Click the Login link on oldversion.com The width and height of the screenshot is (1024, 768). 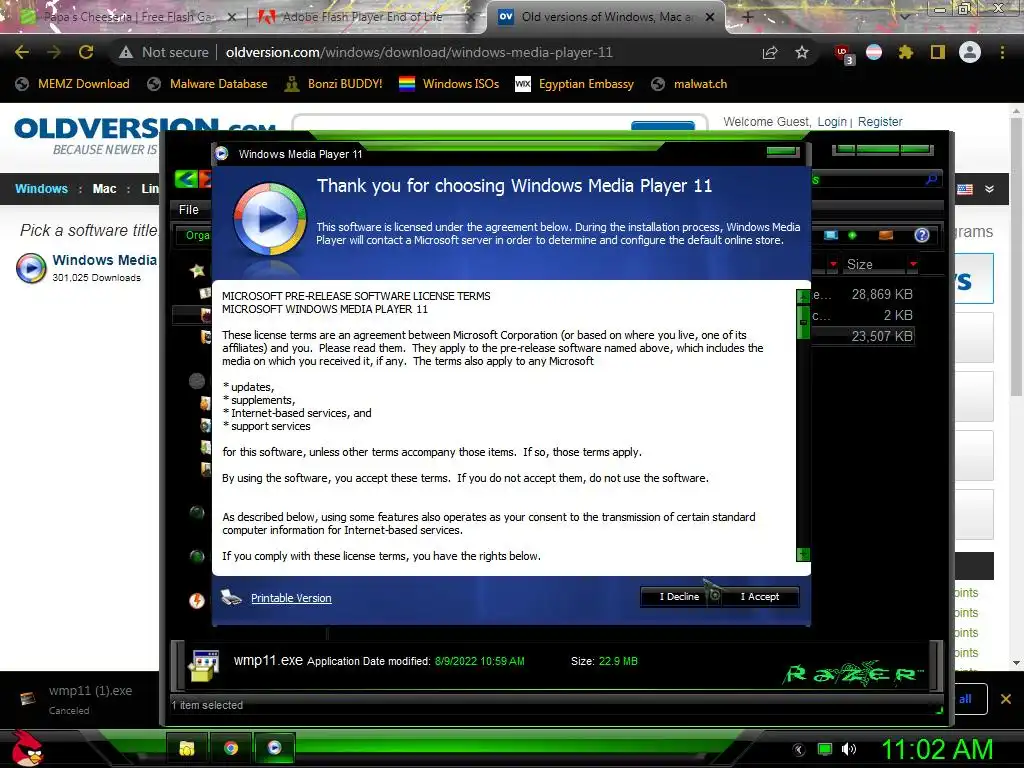click(x=831, y=121)
